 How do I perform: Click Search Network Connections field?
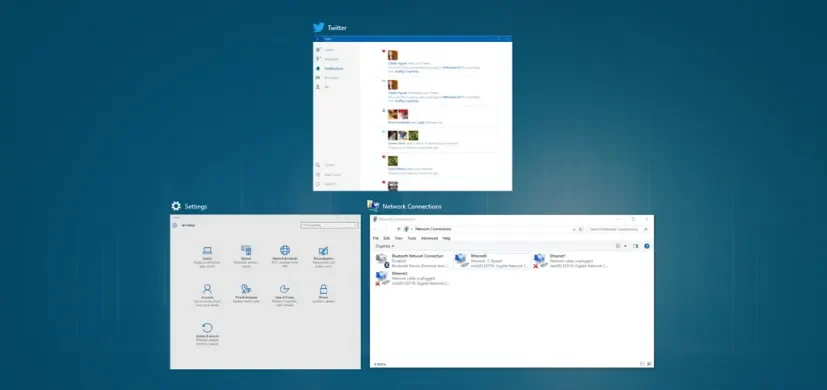point(618,230)
